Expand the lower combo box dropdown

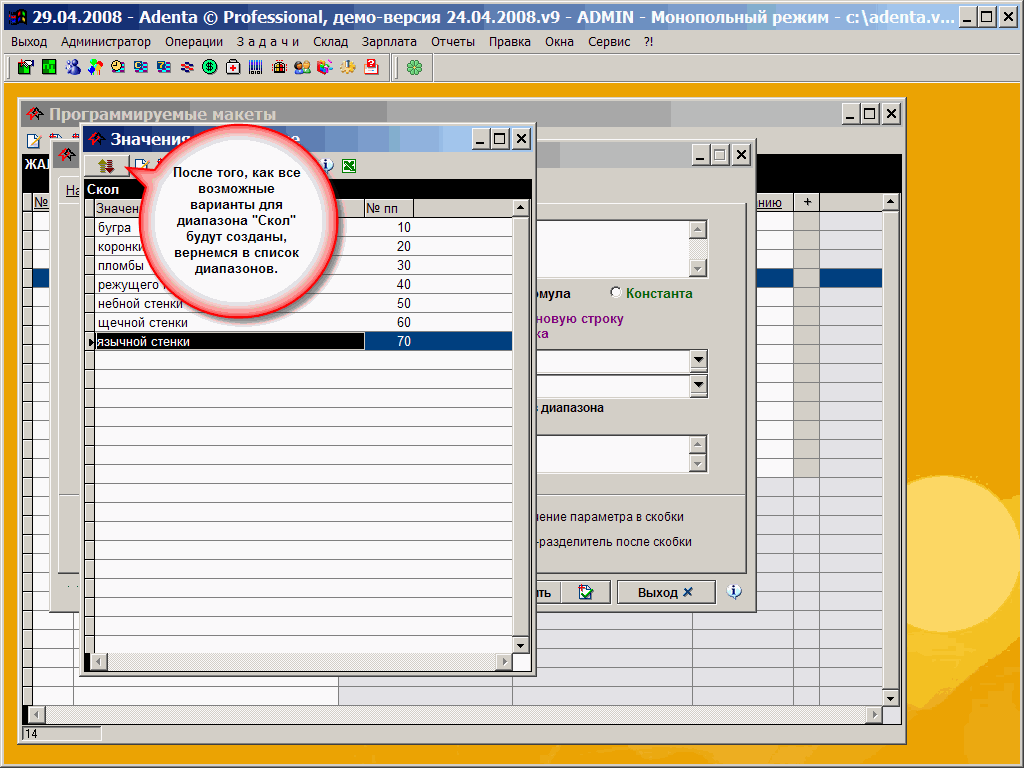(x=698, y=385)
